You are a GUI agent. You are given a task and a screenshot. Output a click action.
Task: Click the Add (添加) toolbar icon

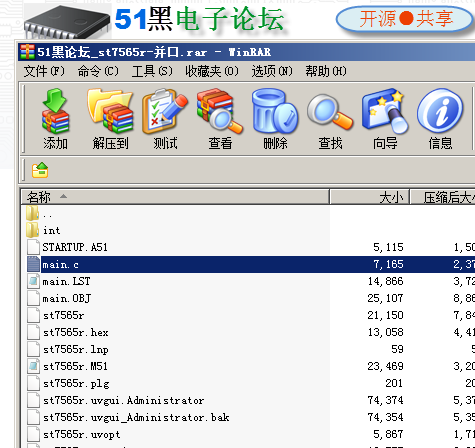[x=55, y=111]
